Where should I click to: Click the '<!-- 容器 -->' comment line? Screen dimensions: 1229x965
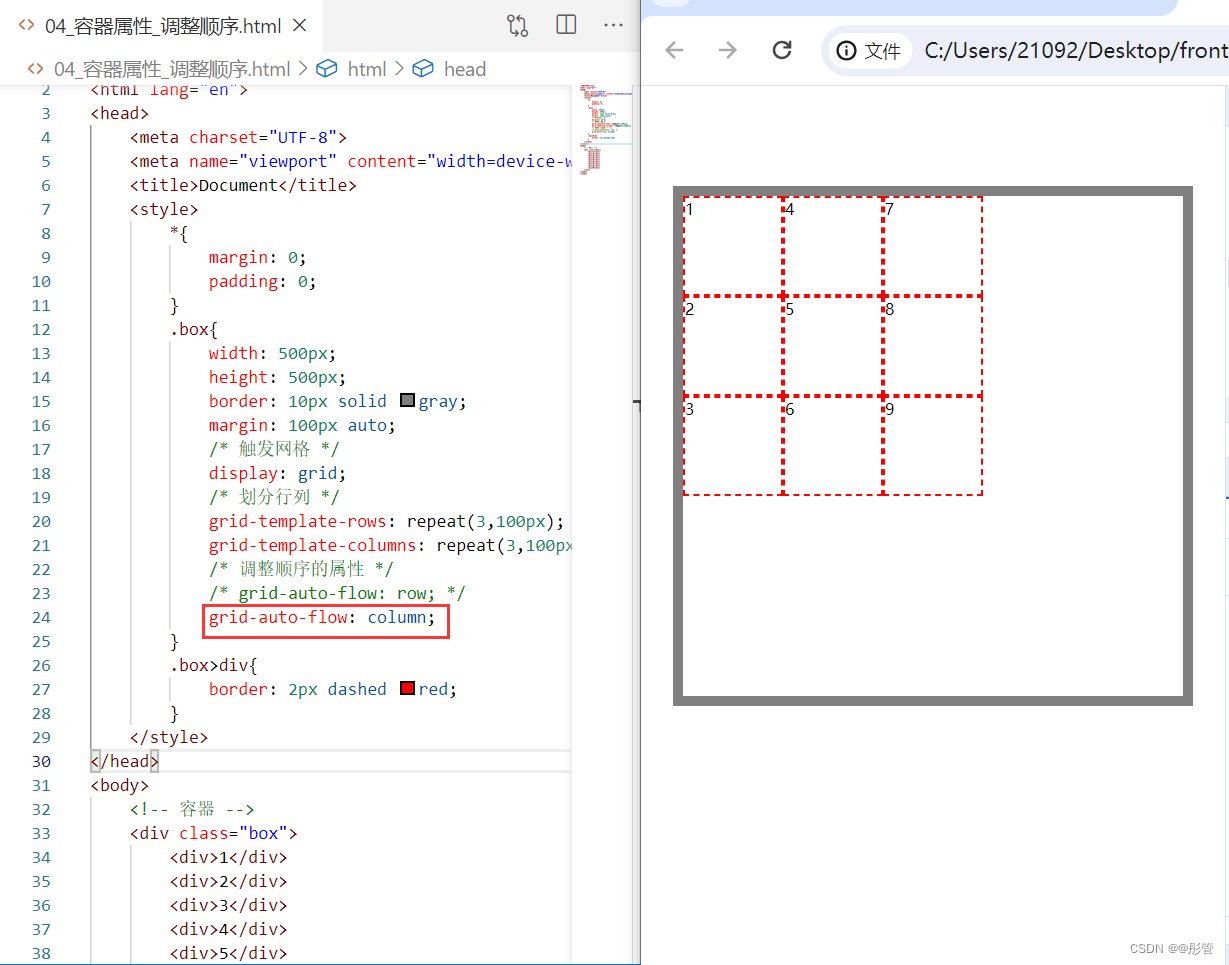coord(192,809)
